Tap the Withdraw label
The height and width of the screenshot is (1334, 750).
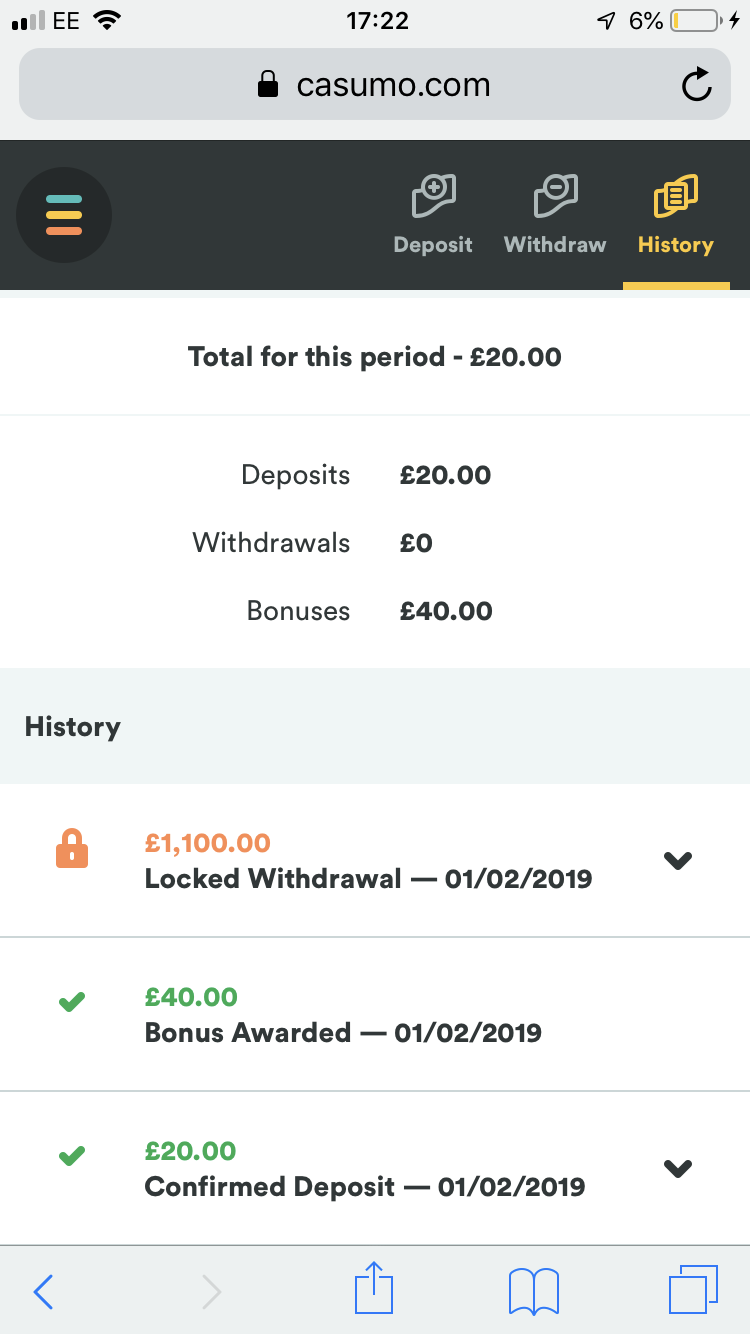pyautogui.click(x=555, y=245)
